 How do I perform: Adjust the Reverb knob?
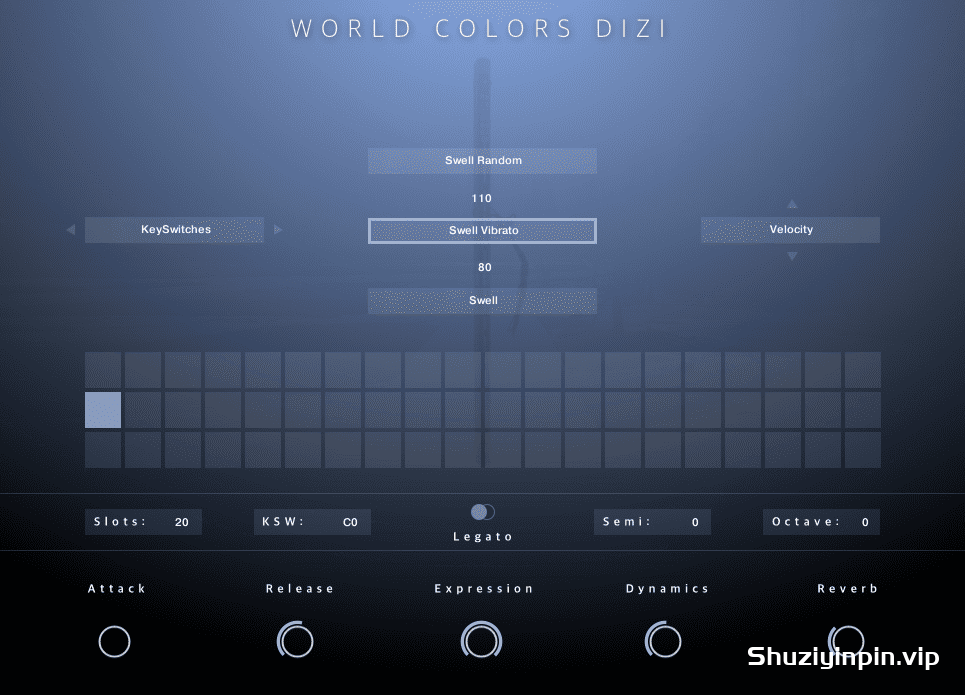(846, 640)
